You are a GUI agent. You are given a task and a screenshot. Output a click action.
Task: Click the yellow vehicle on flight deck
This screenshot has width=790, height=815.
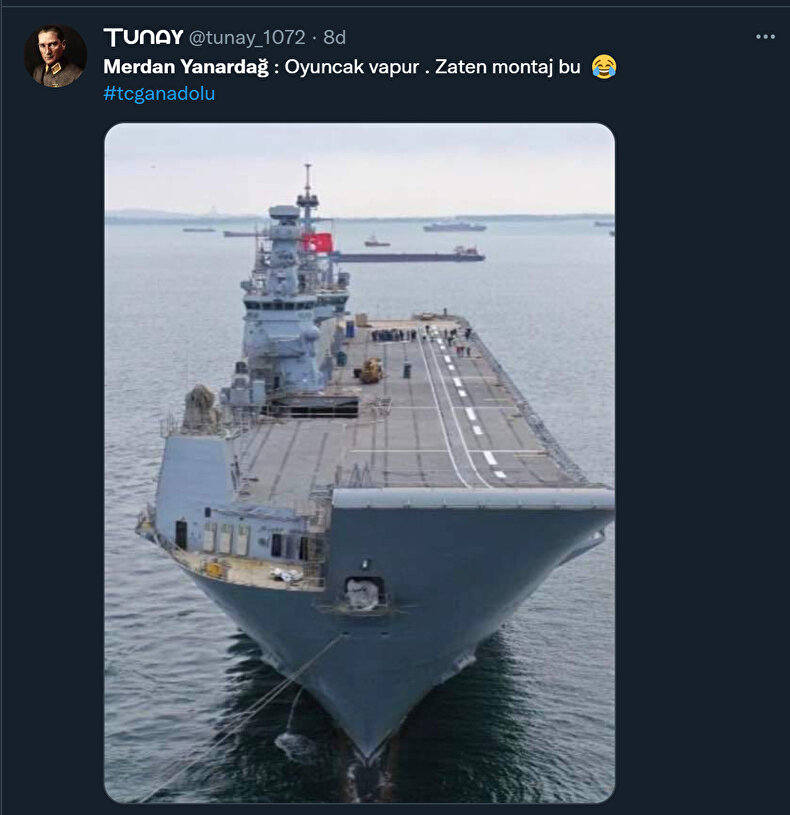[x=371, y=371]
